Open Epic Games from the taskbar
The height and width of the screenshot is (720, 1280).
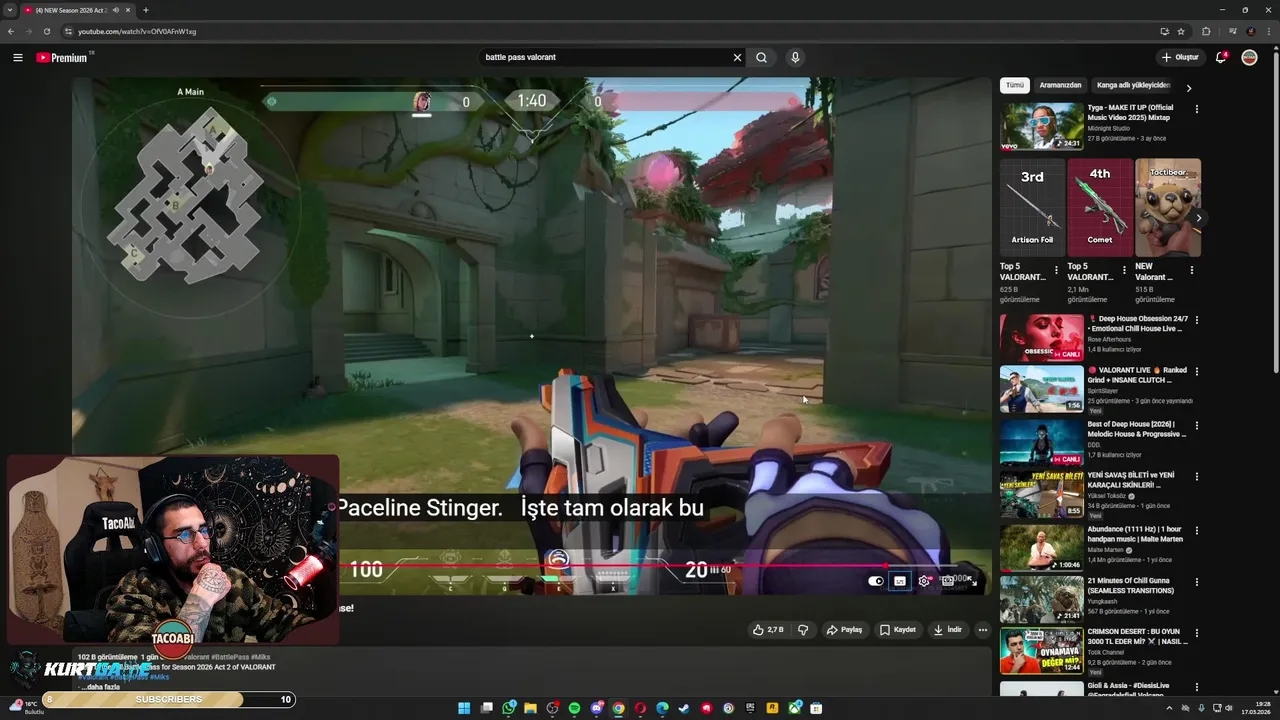click(750, 708)
